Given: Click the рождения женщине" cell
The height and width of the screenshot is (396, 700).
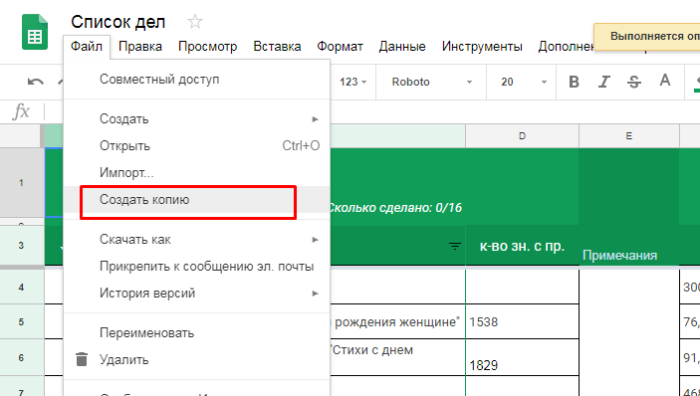Looking at the screenshot, I should [397, 322].
